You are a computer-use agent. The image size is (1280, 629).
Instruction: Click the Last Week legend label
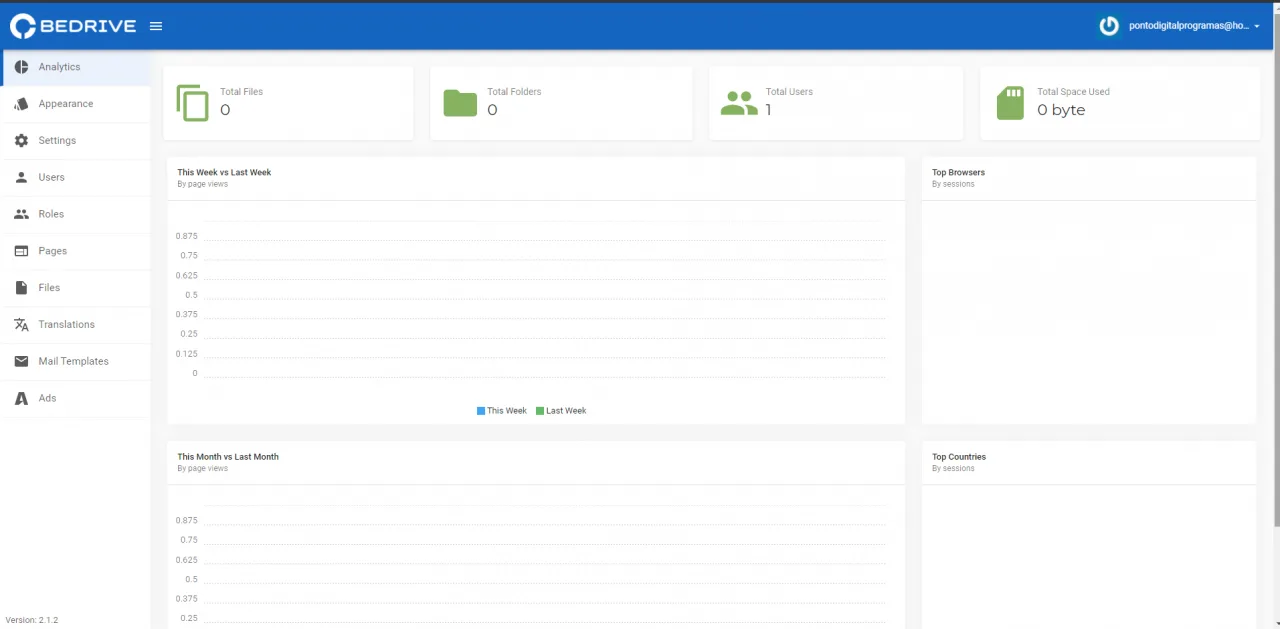pos(566,411)
